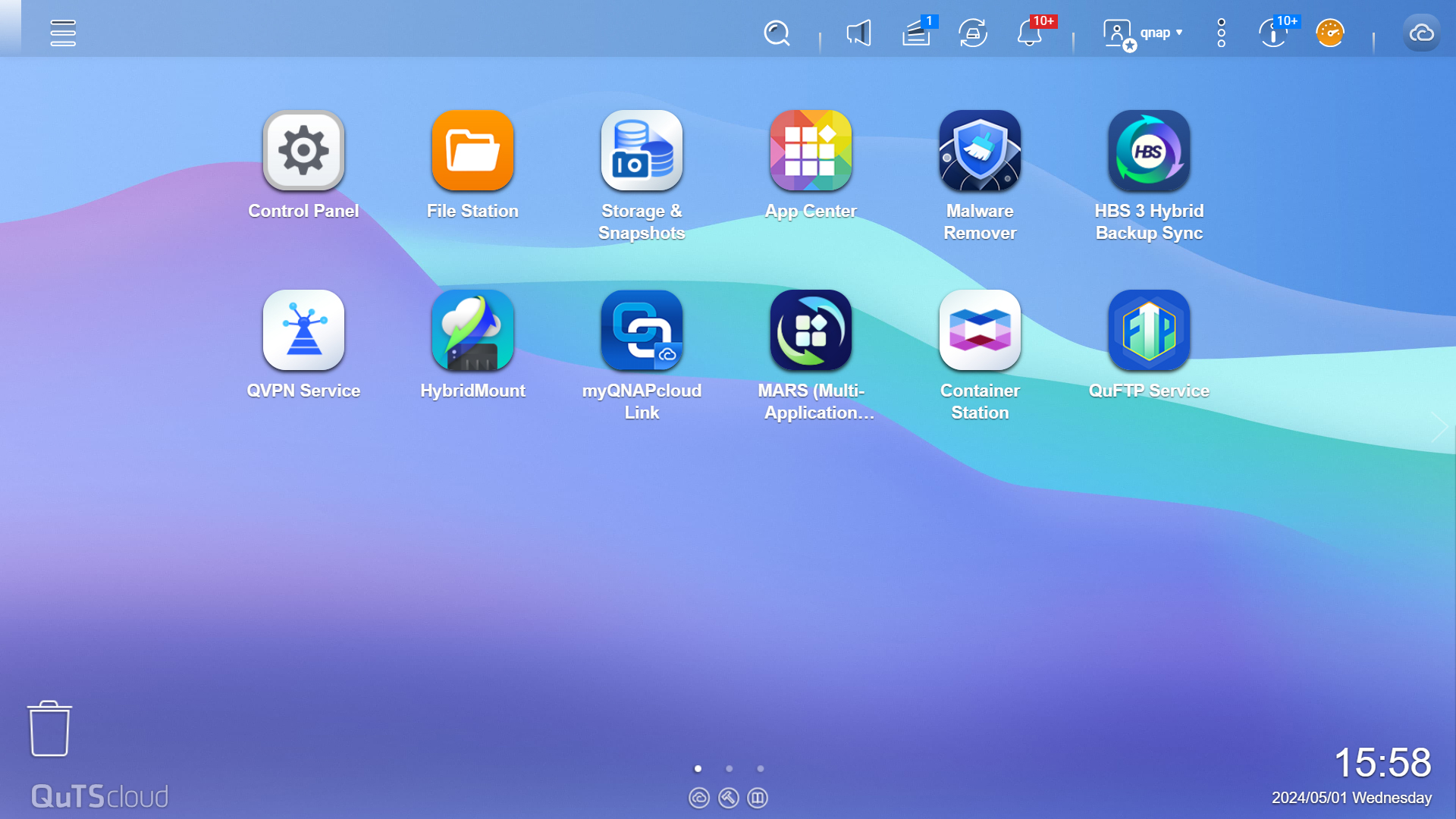Image resolution: width=1456 pixels, height=819 pixels.
Task: Click the search magnifier icon
Action: tap(777, 33)
